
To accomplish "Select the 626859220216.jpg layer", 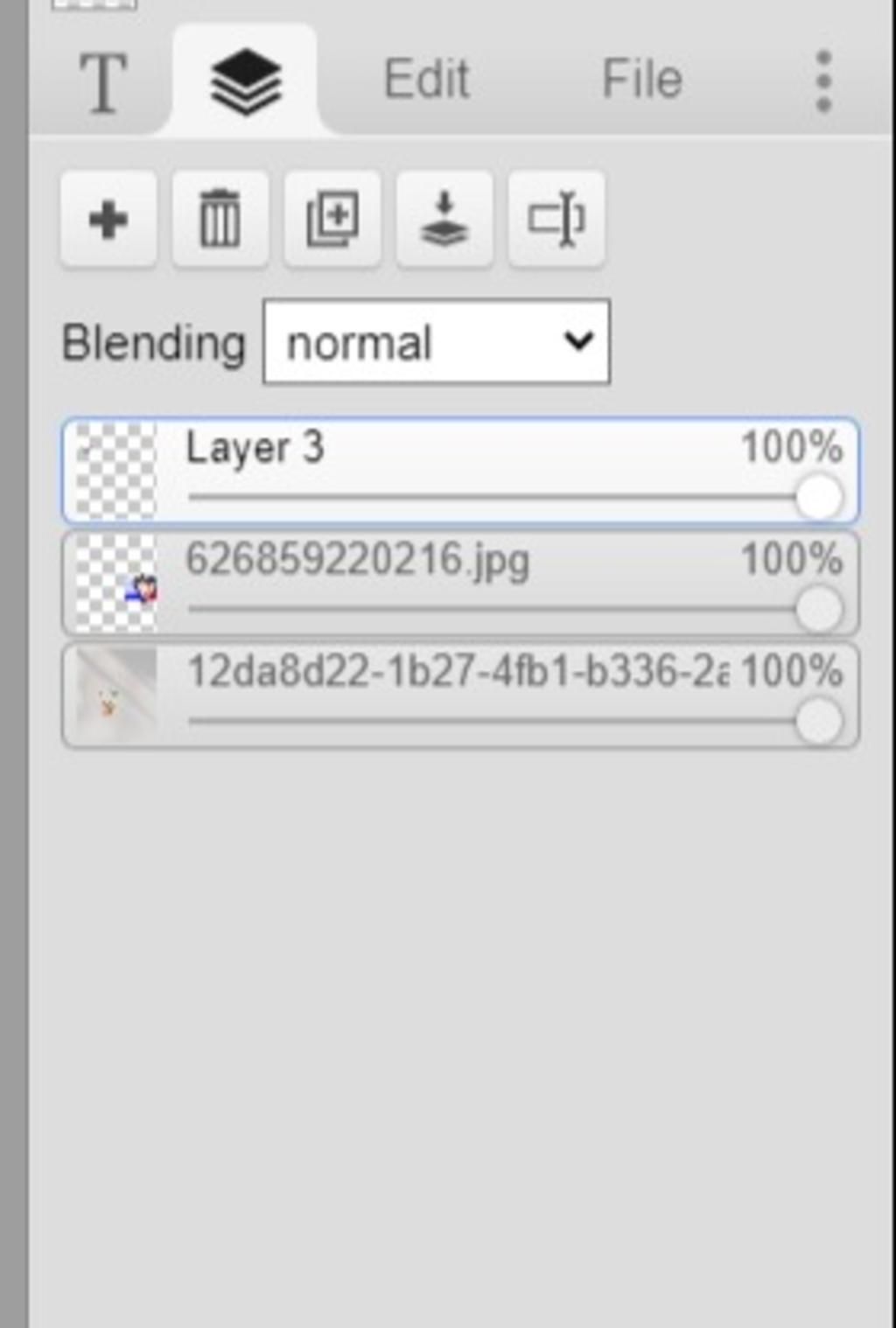I will click(460, 584).
